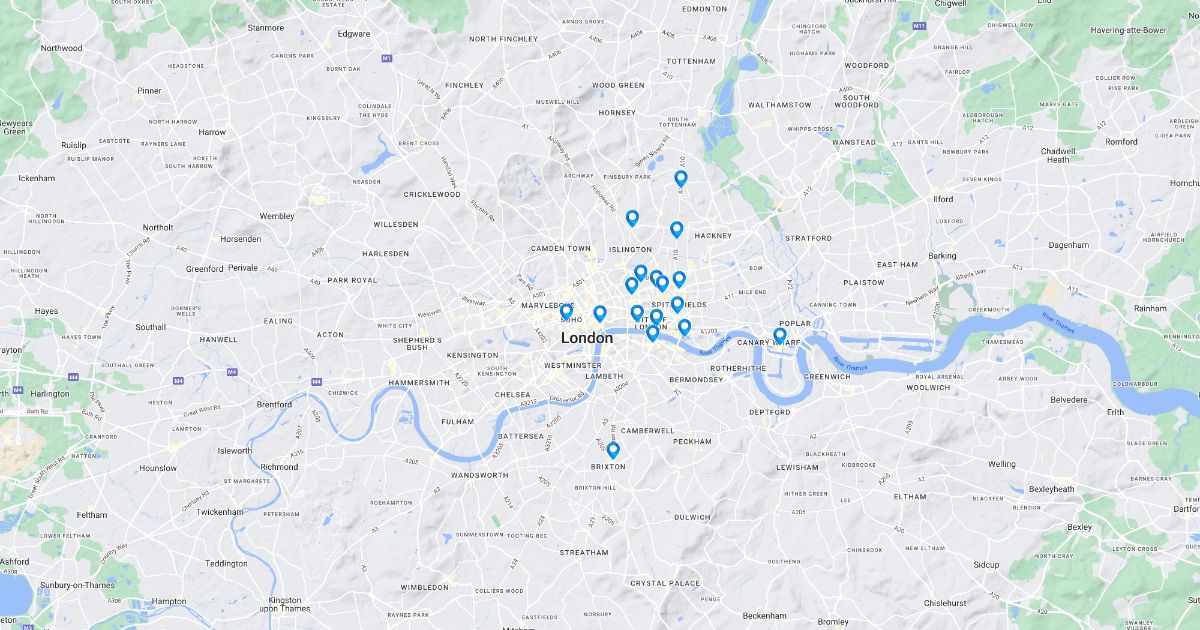
Task: Click the Tottenham area label
Action: point(690,61)
